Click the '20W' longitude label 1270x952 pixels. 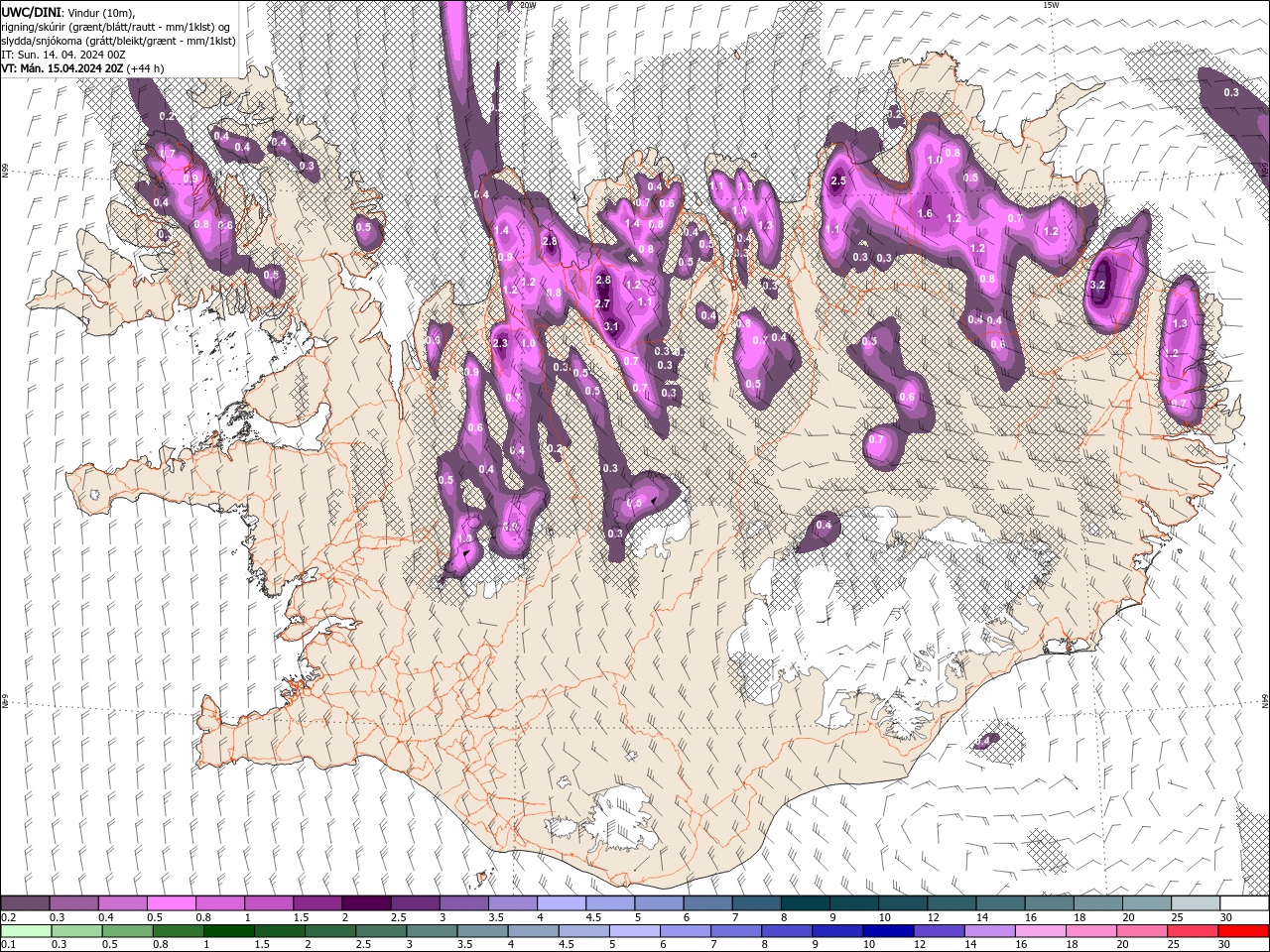[528, 5]
